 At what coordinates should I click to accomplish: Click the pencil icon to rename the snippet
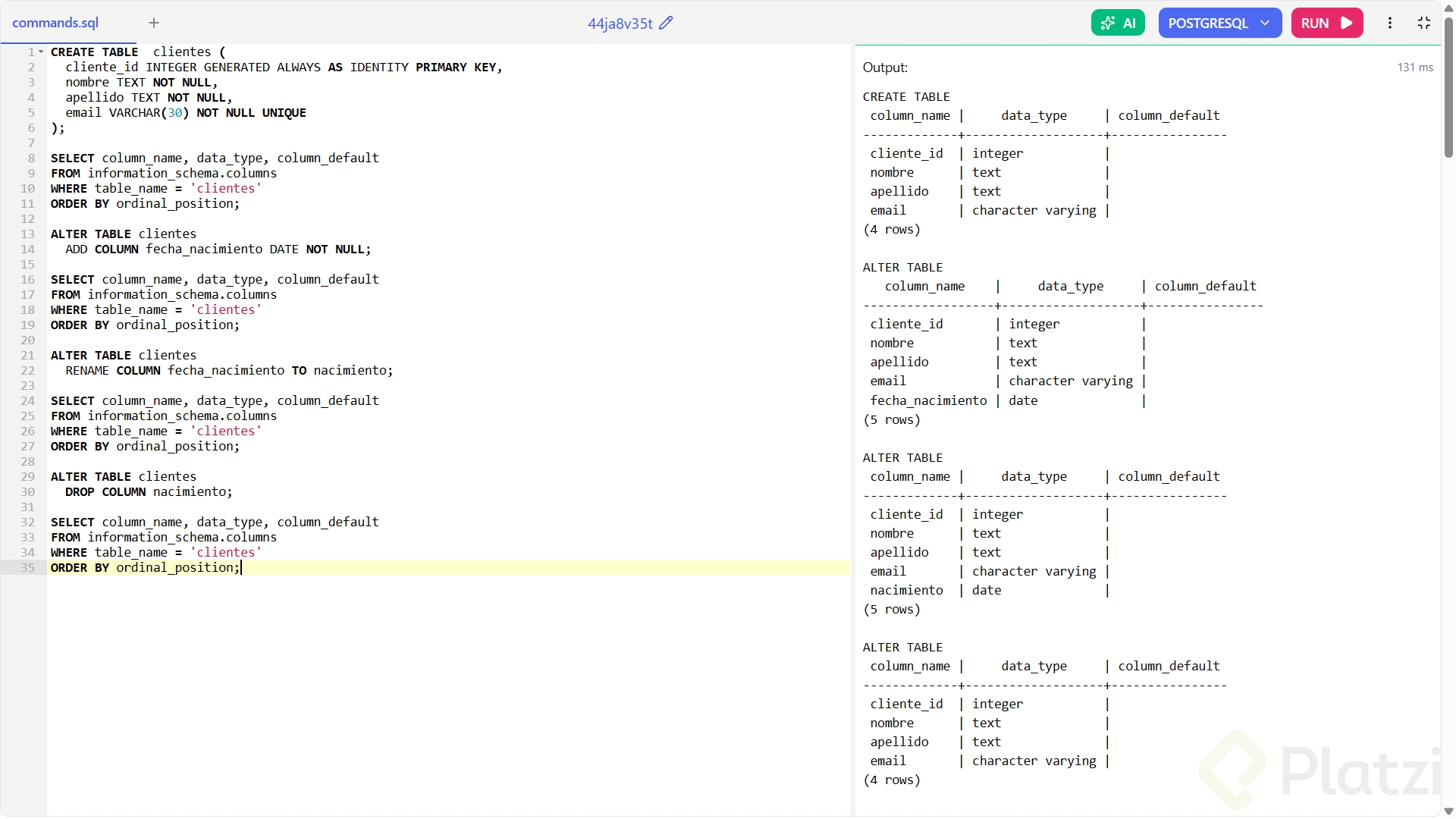click(x=666, y=24)
